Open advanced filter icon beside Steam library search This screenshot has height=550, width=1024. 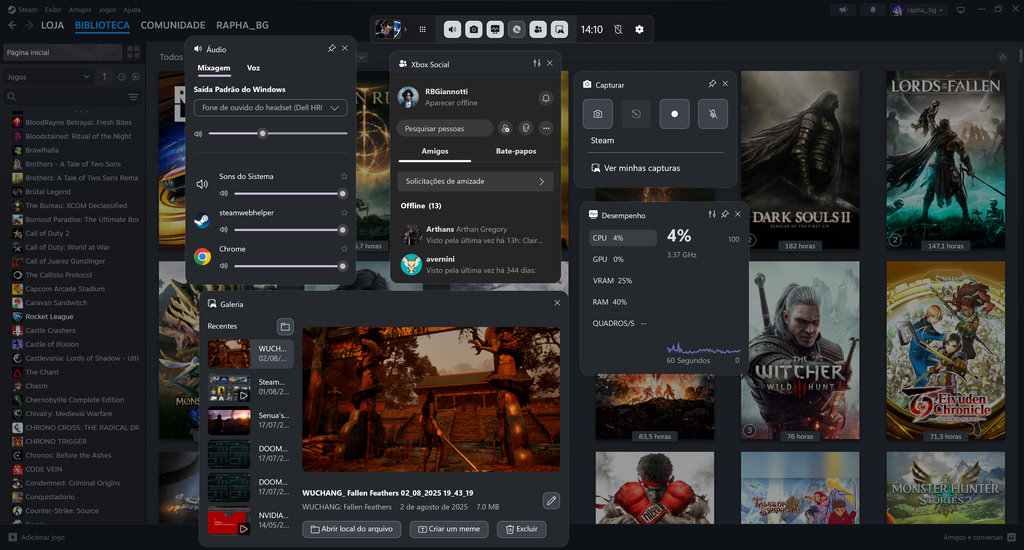(x=133, y=97)
